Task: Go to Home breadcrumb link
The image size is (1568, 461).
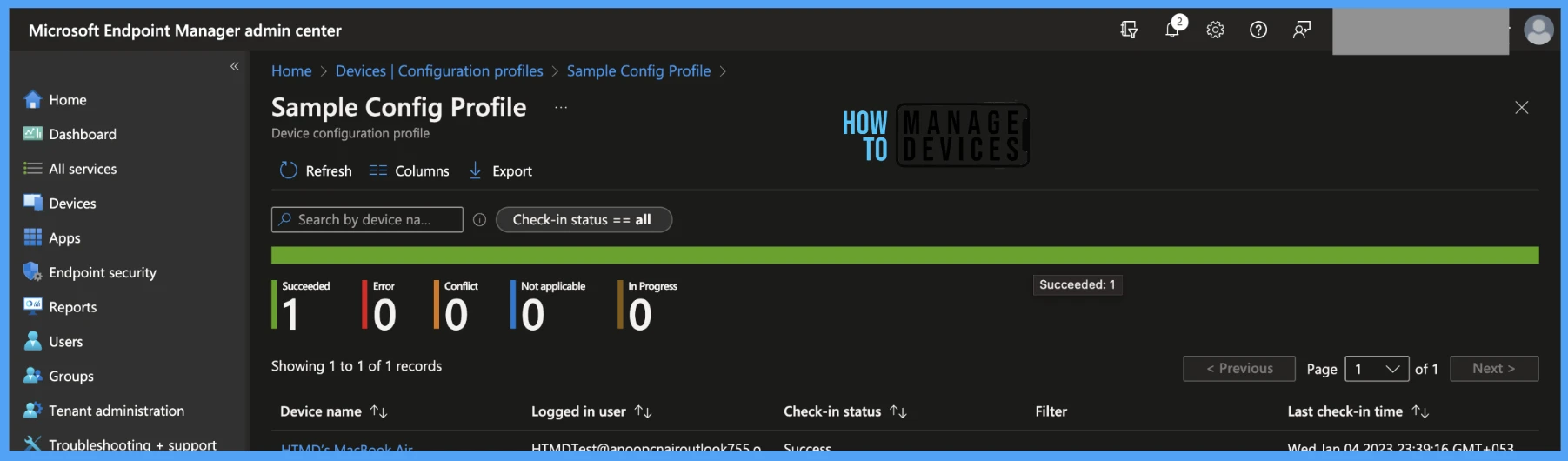Action: pyautogui.click(x=291, y=70)
